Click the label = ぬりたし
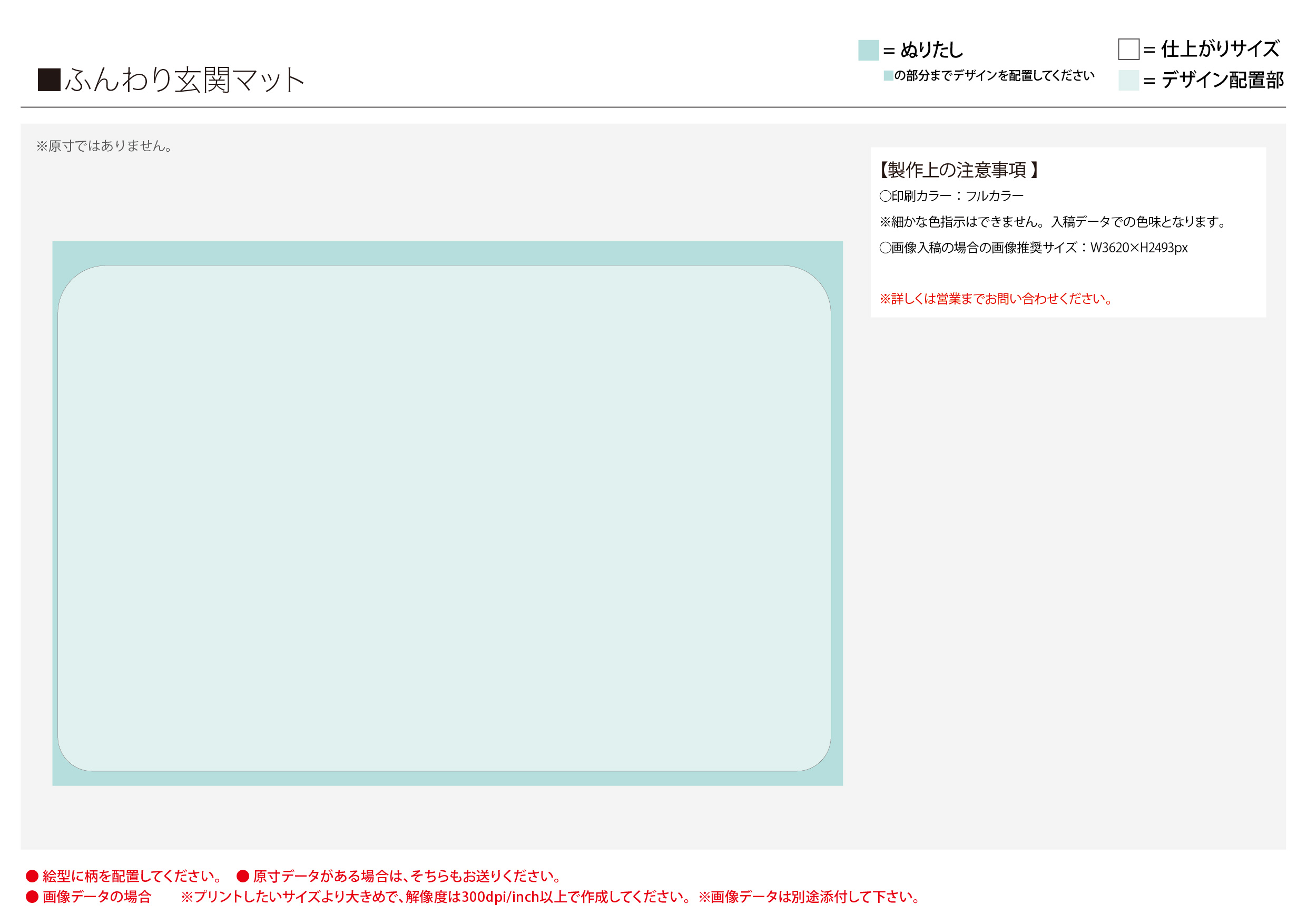The width and height of the screenshot is (1307, 924). click(x=923, y=50)
